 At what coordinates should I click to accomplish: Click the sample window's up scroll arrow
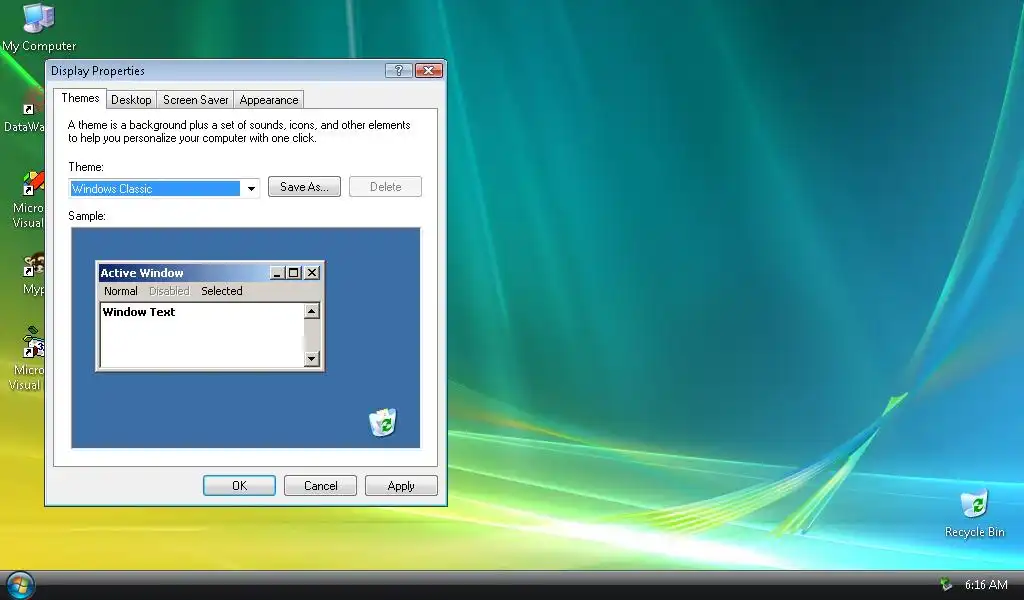(312, 311)
